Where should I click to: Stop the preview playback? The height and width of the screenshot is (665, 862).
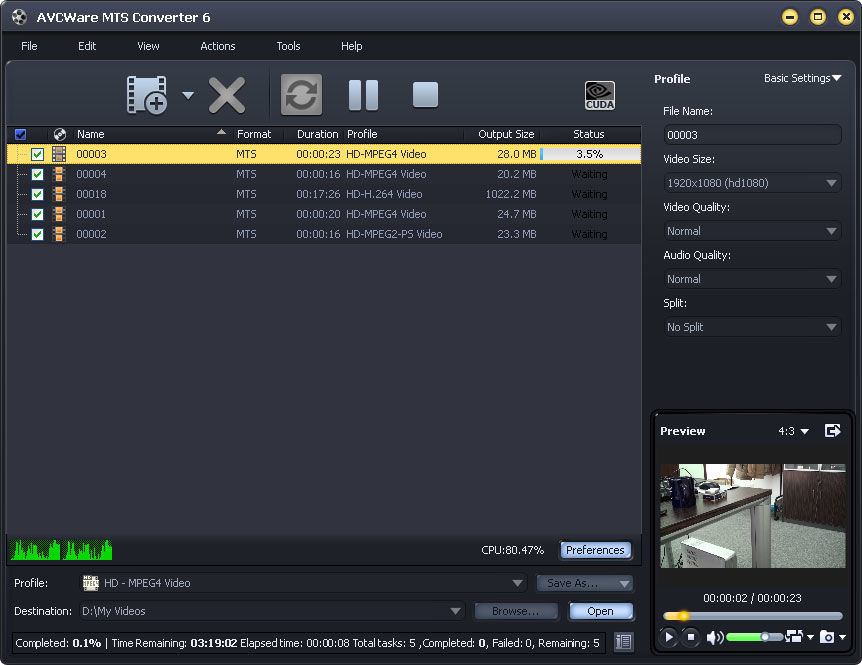(x=691, y=637)
